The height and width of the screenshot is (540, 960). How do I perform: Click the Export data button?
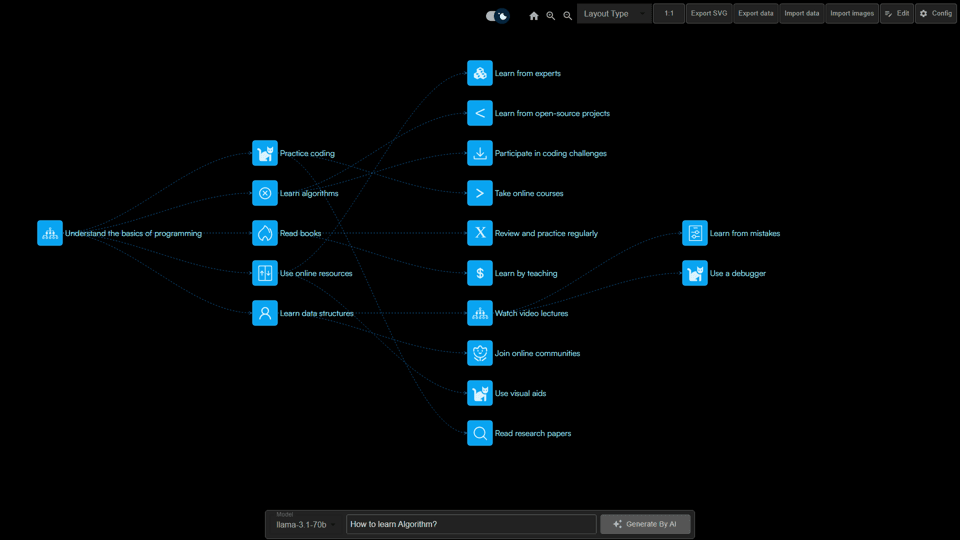point(756,13)
